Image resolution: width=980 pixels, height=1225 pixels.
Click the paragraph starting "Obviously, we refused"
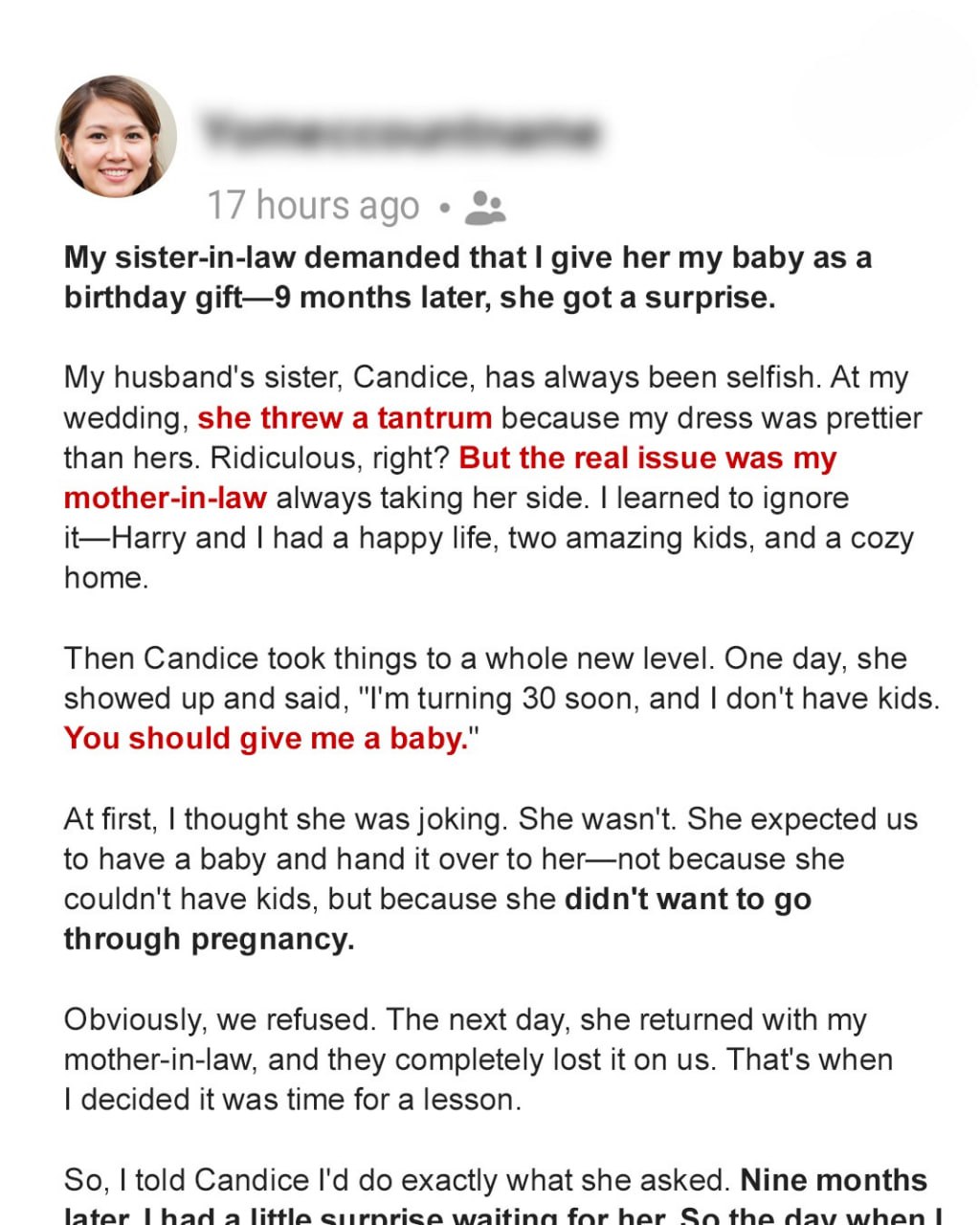[479, 1059]
